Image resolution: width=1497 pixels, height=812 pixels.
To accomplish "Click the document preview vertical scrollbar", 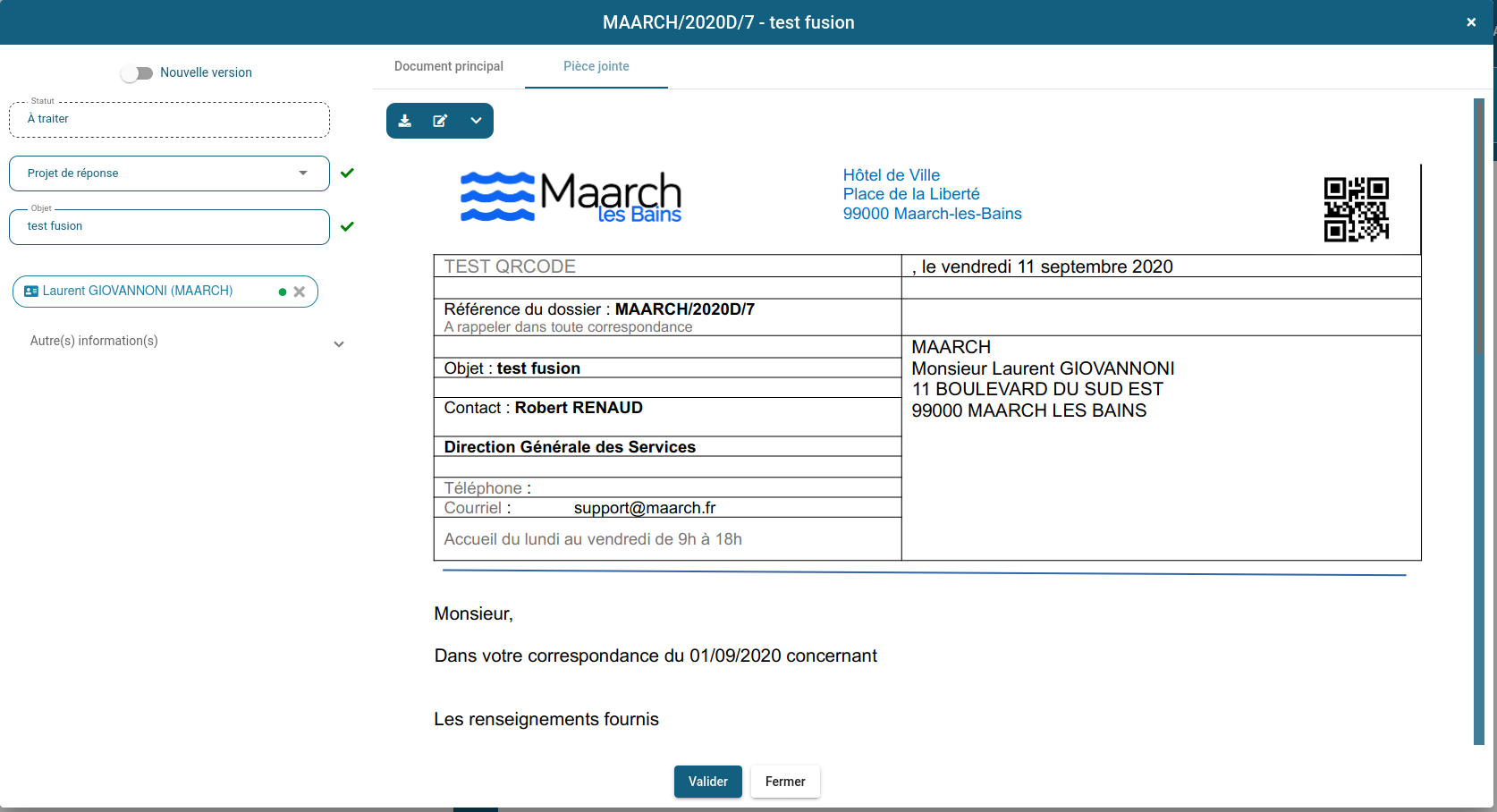I will [1478, 420].
